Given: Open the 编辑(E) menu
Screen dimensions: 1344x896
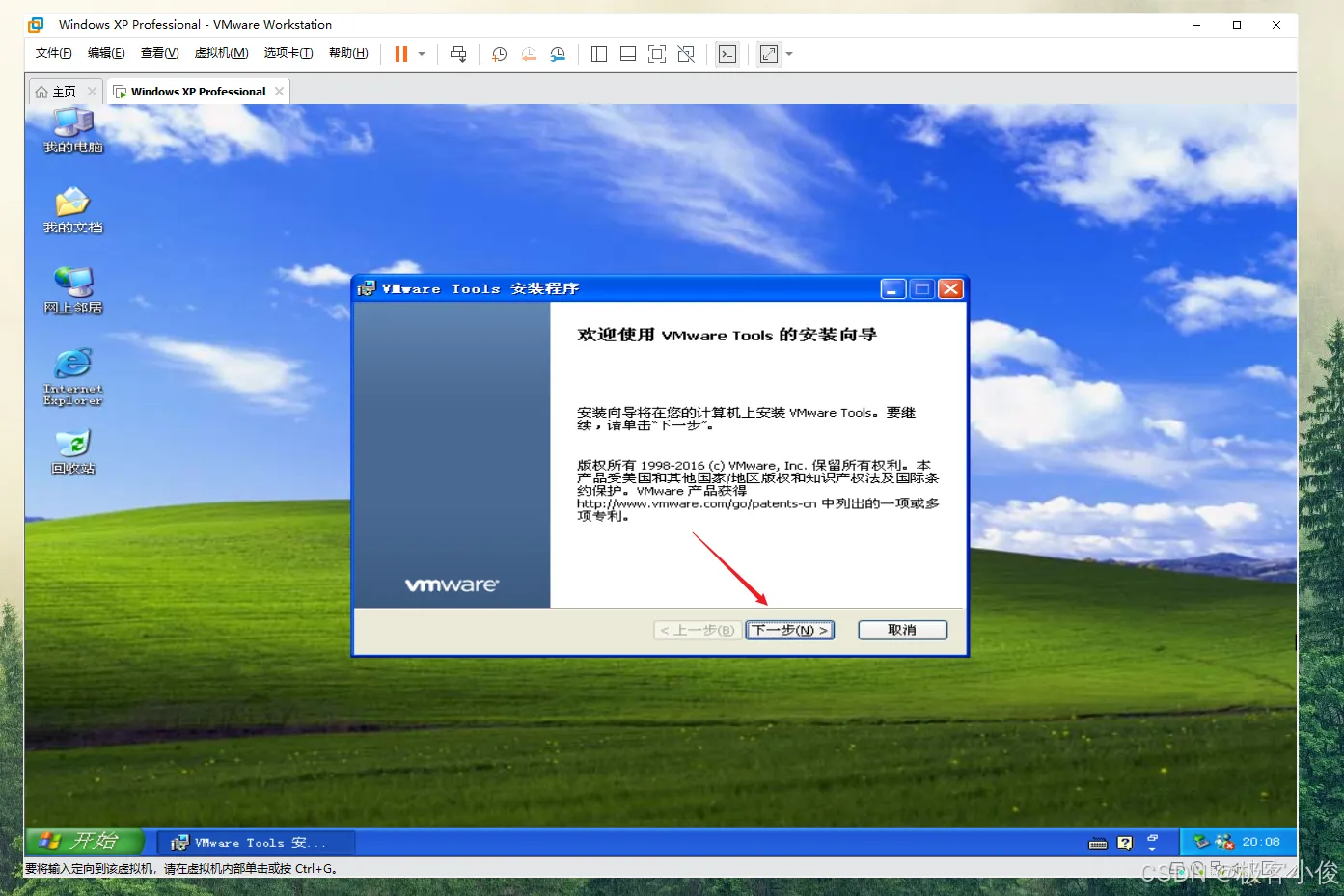Looking at the screenshot, I should point(106,53).
